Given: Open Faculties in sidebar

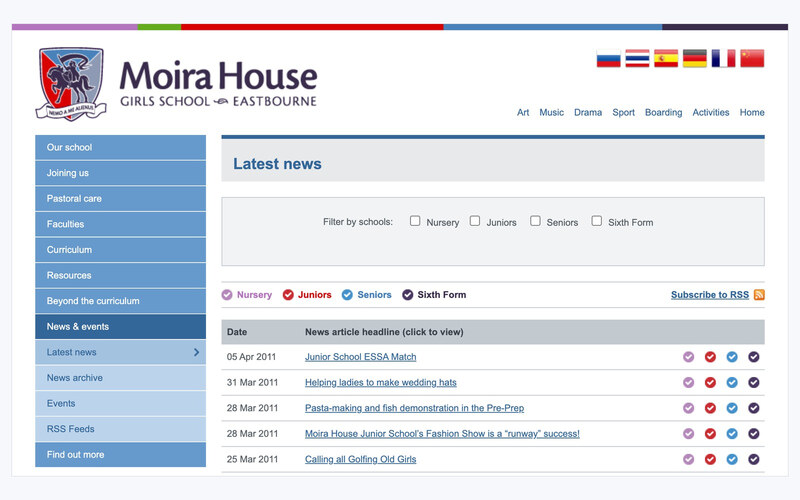Looking at the screenshot, I should [120, 224].
